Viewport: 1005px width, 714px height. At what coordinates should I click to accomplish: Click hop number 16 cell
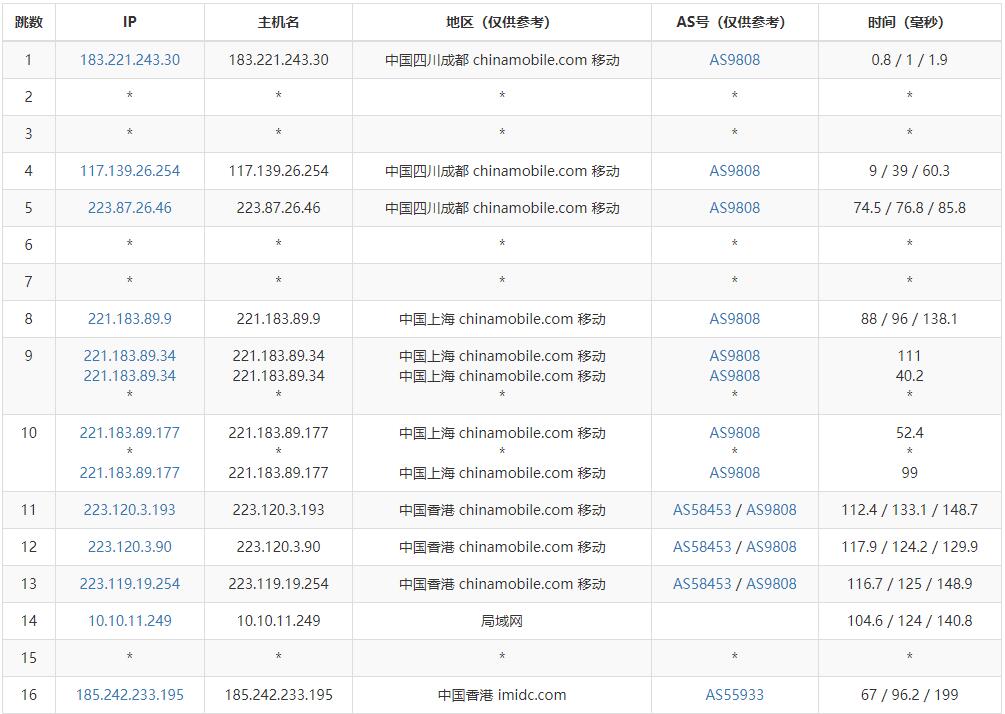[x=29, y=695]
